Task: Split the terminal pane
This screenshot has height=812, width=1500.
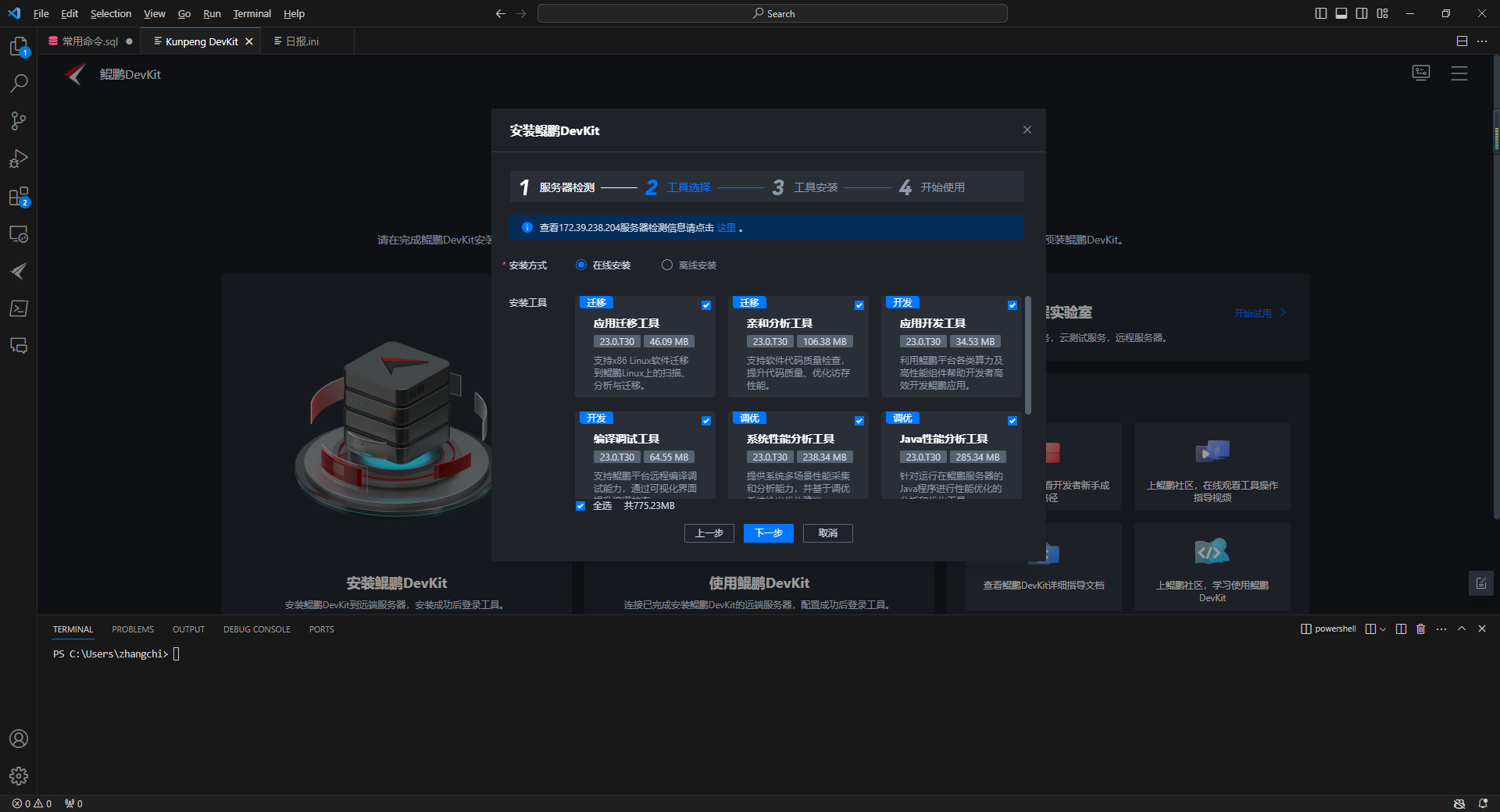Action: (1401, 629)
